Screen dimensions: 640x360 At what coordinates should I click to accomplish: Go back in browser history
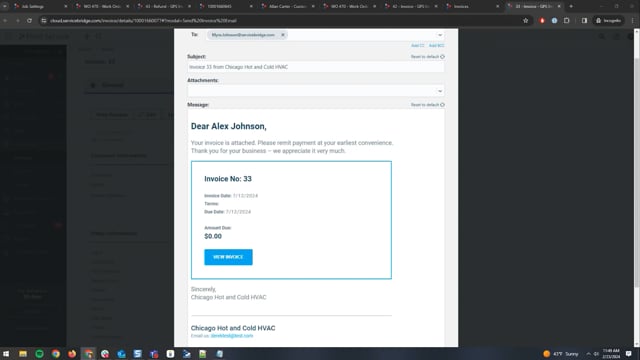tap(5, 20)
